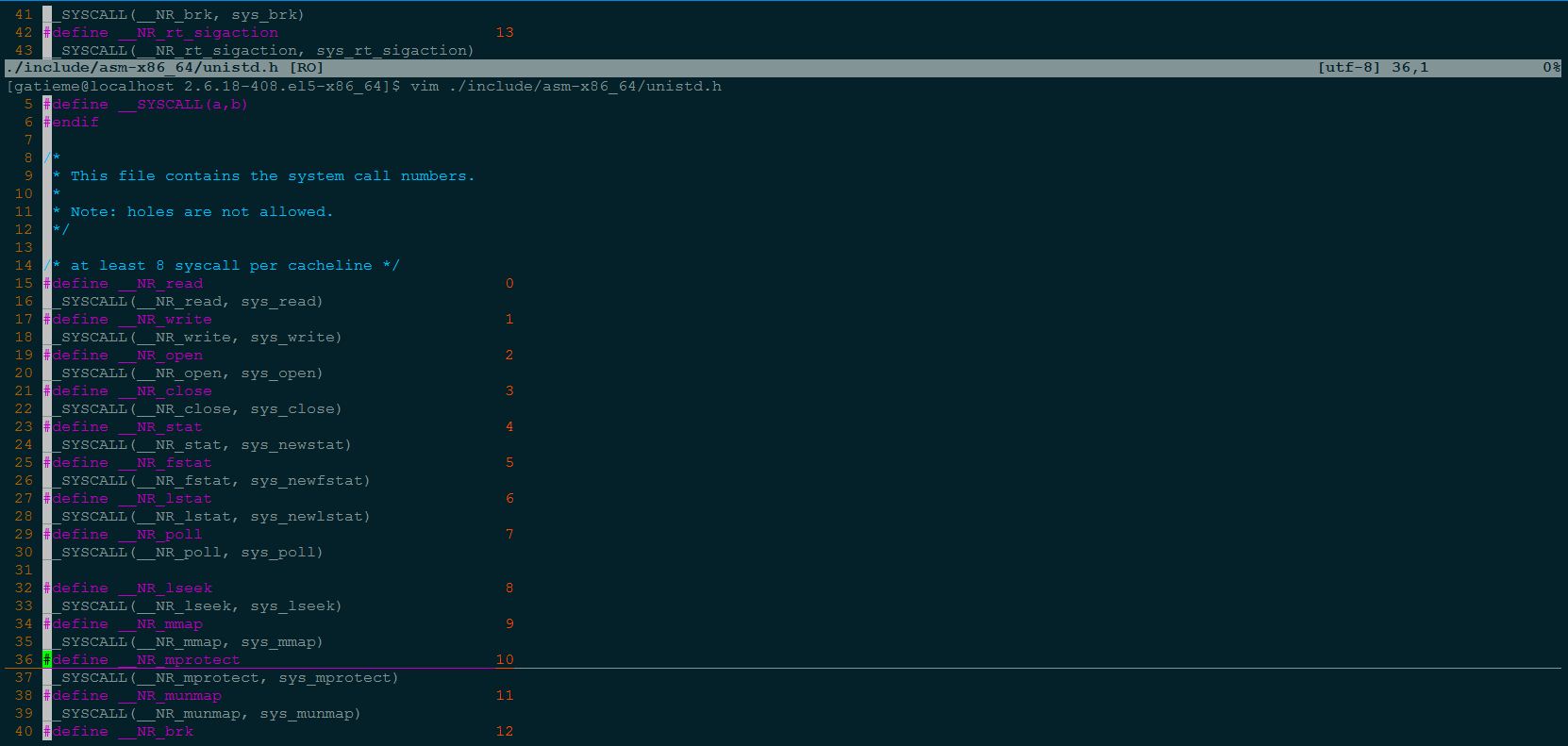1568x746 pixels.
Task: Select the value 11 for __NR_munmap
Action: coord(505,695)
